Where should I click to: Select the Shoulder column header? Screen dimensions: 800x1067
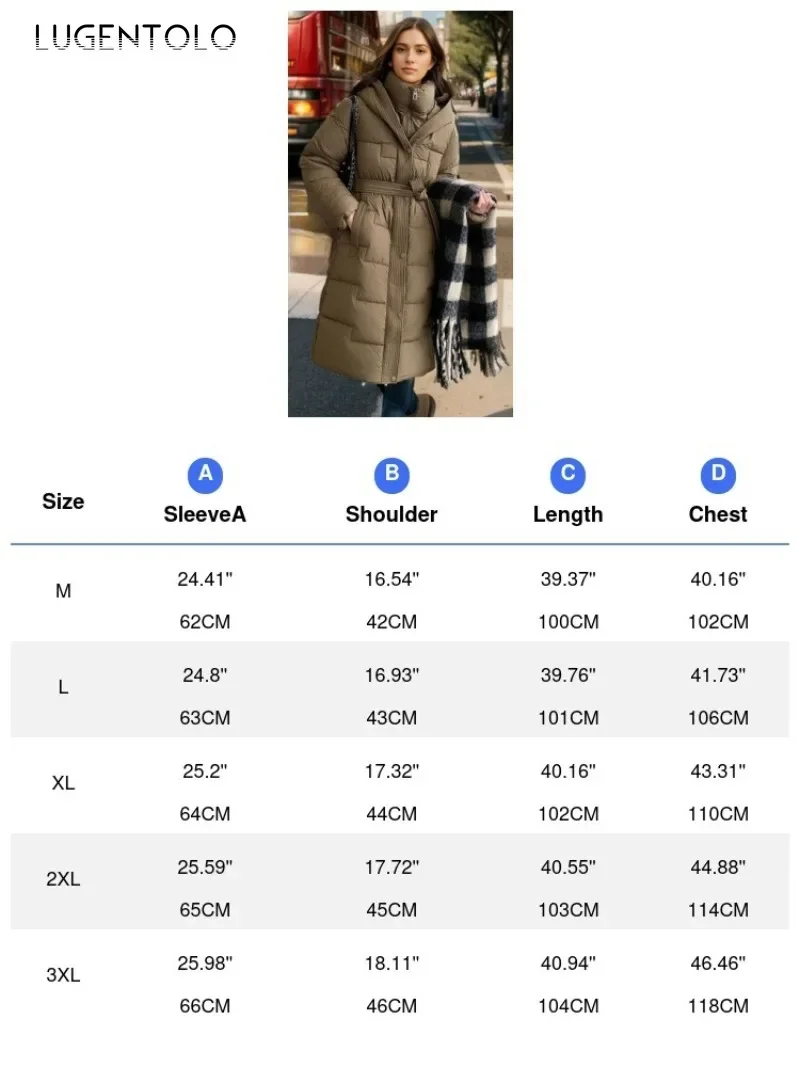[392, 514]
